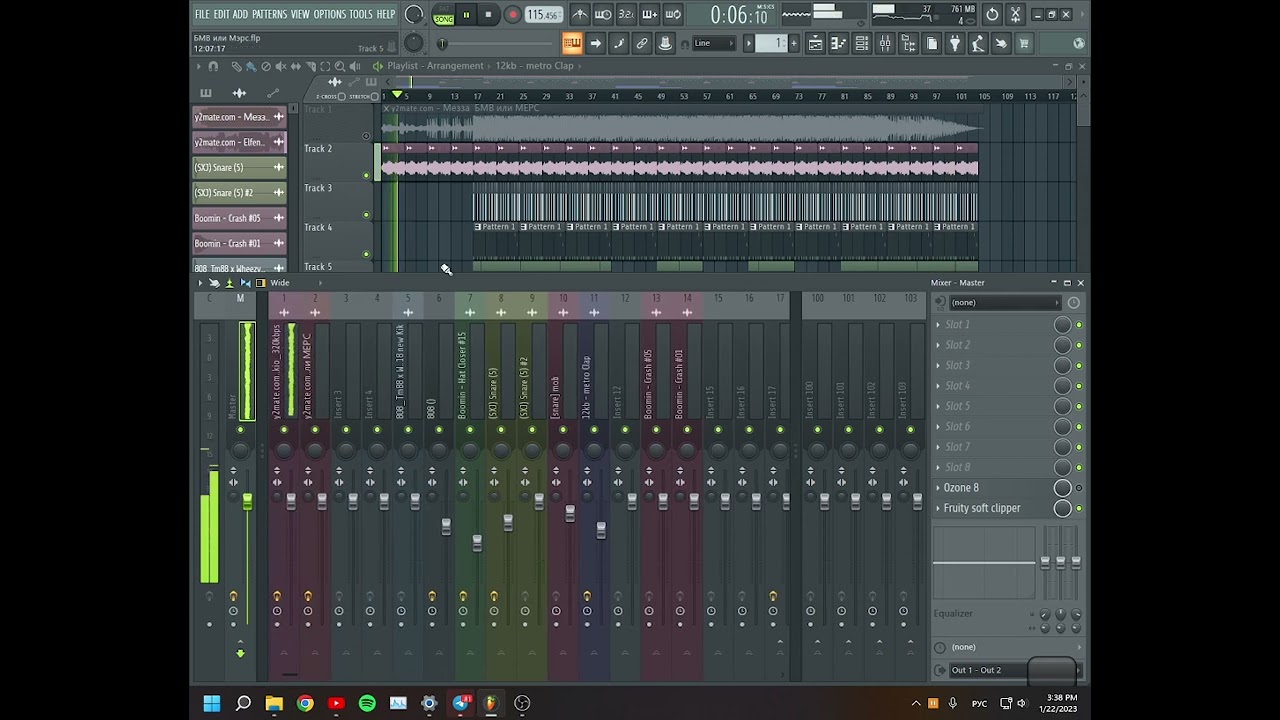Select the pencil draw tool in playlist
Image resolution: width=1280 pixels, height=720 pixels.
click(237, 66)
